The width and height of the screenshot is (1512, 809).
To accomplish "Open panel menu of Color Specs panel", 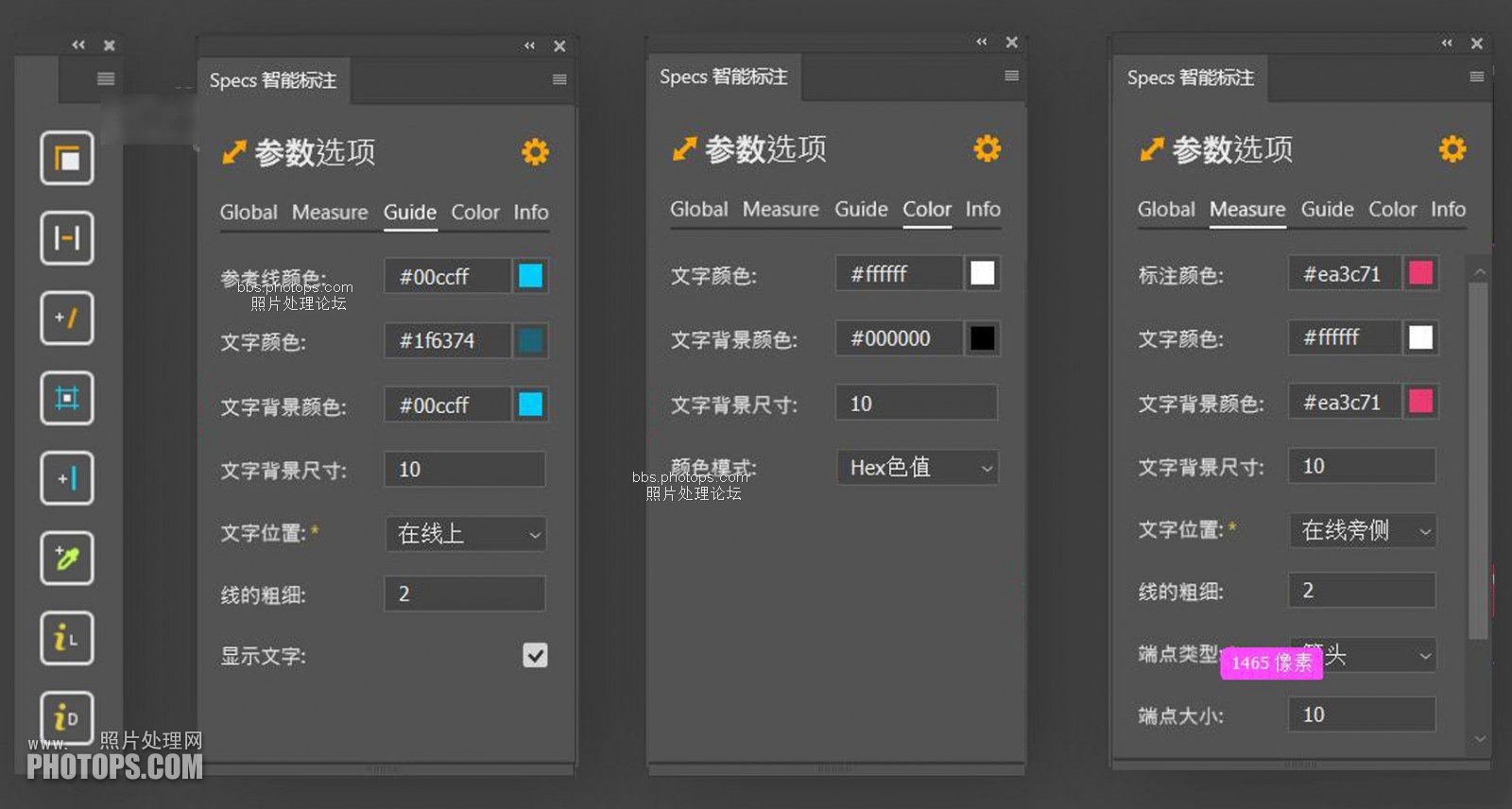I will (1011, 76).
